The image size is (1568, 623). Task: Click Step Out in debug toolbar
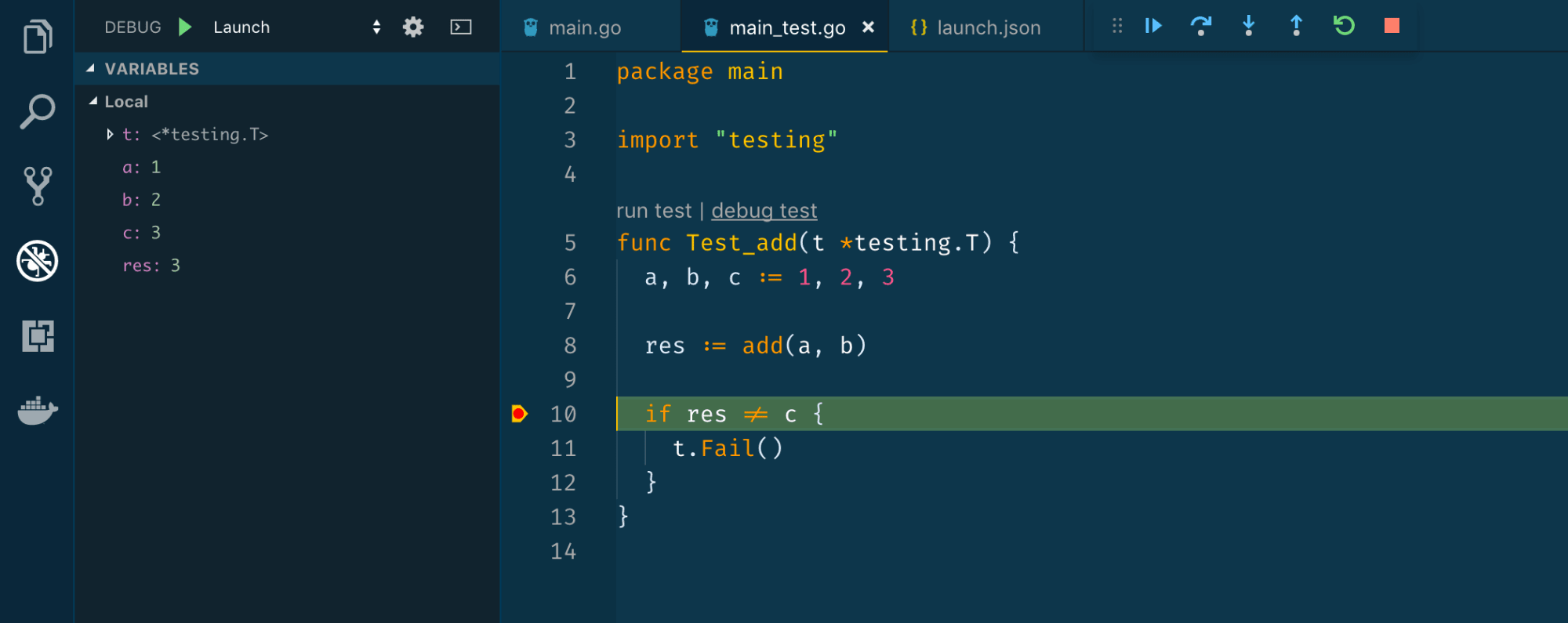coord(1296,26)
